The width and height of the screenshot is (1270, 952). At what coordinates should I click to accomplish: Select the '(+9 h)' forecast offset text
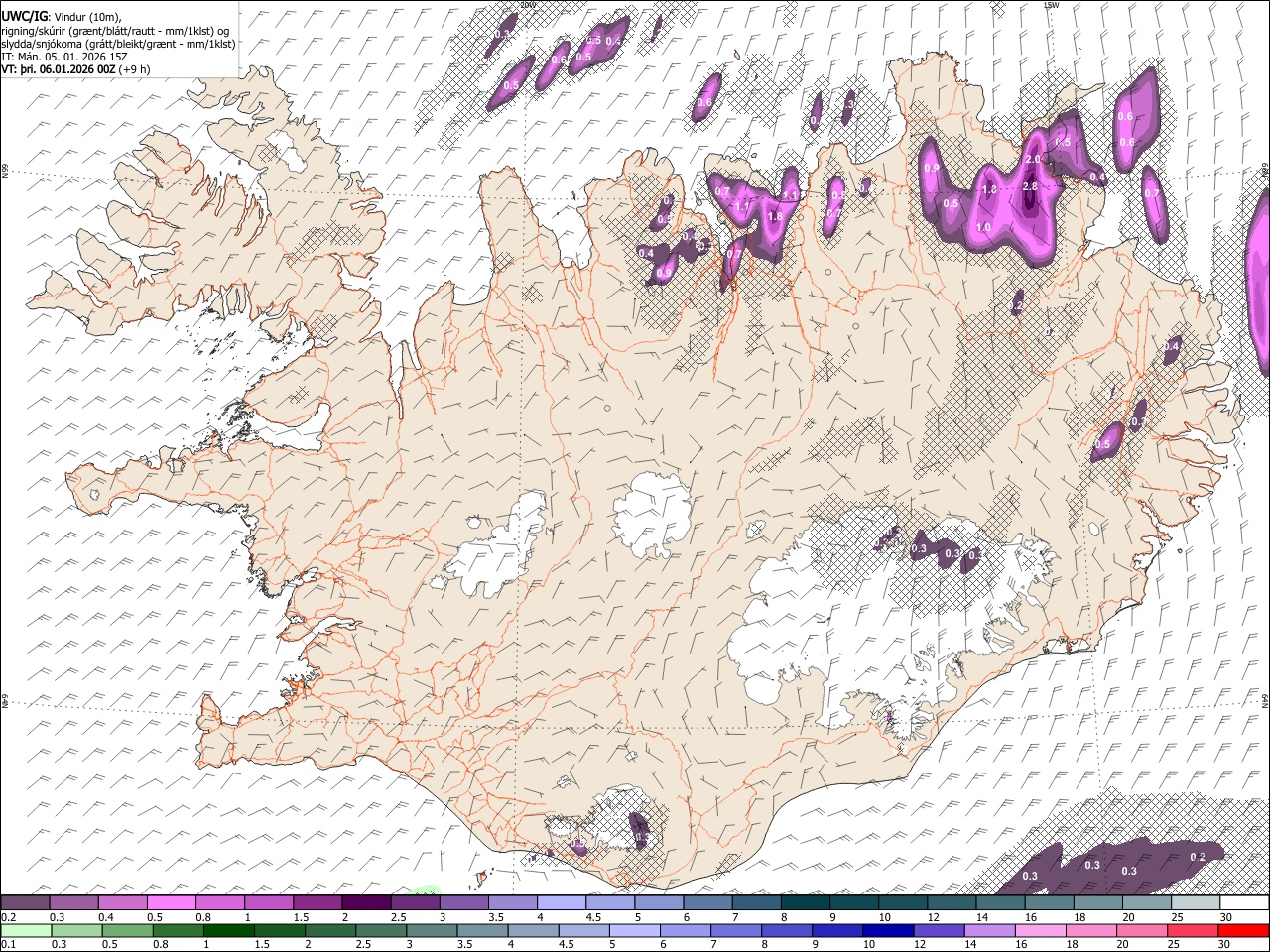[134, 69]
